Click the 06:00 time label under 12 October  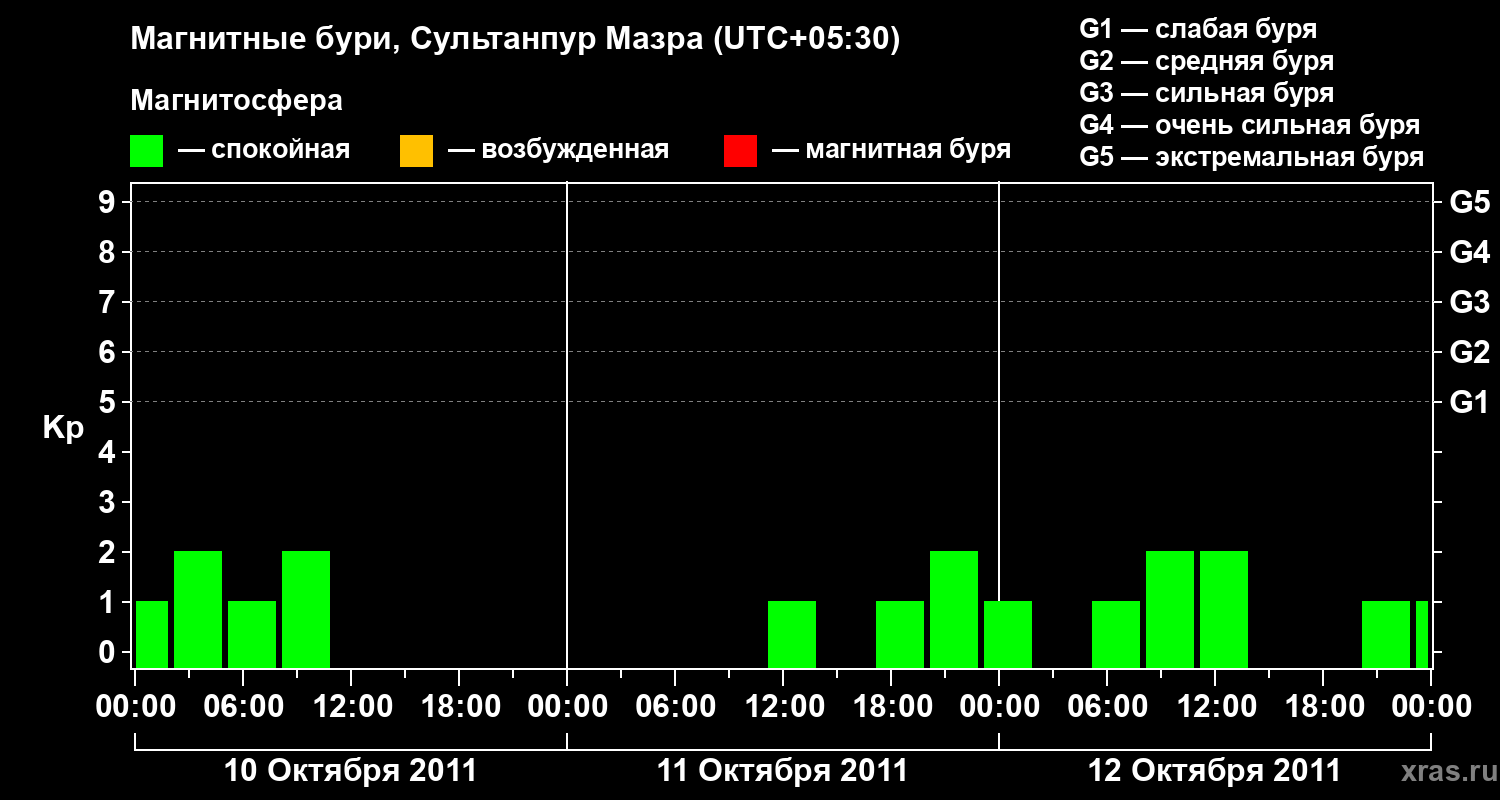coord(1107,707)
